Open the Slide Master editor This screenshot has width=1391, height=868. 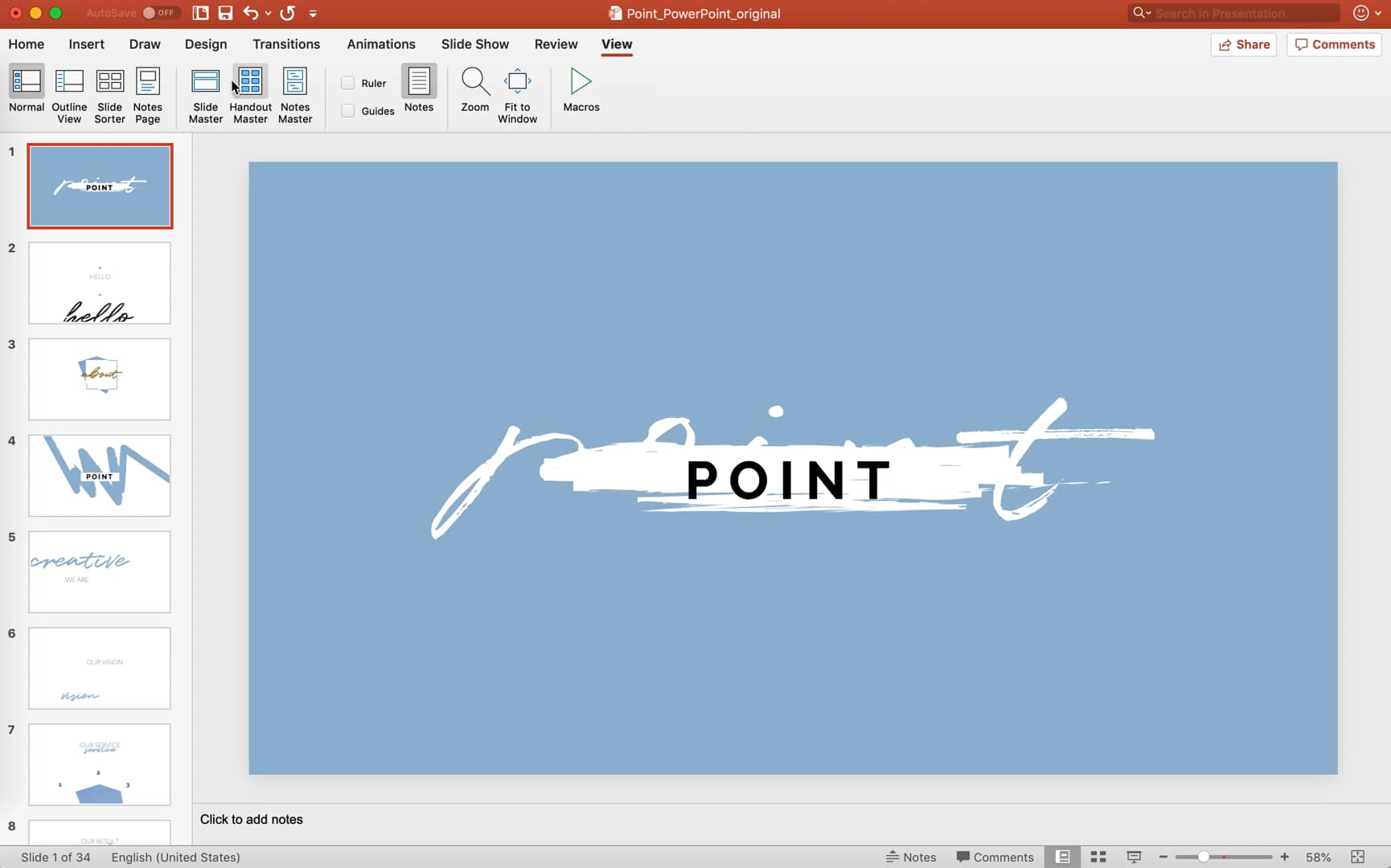[x=205, y=92]
